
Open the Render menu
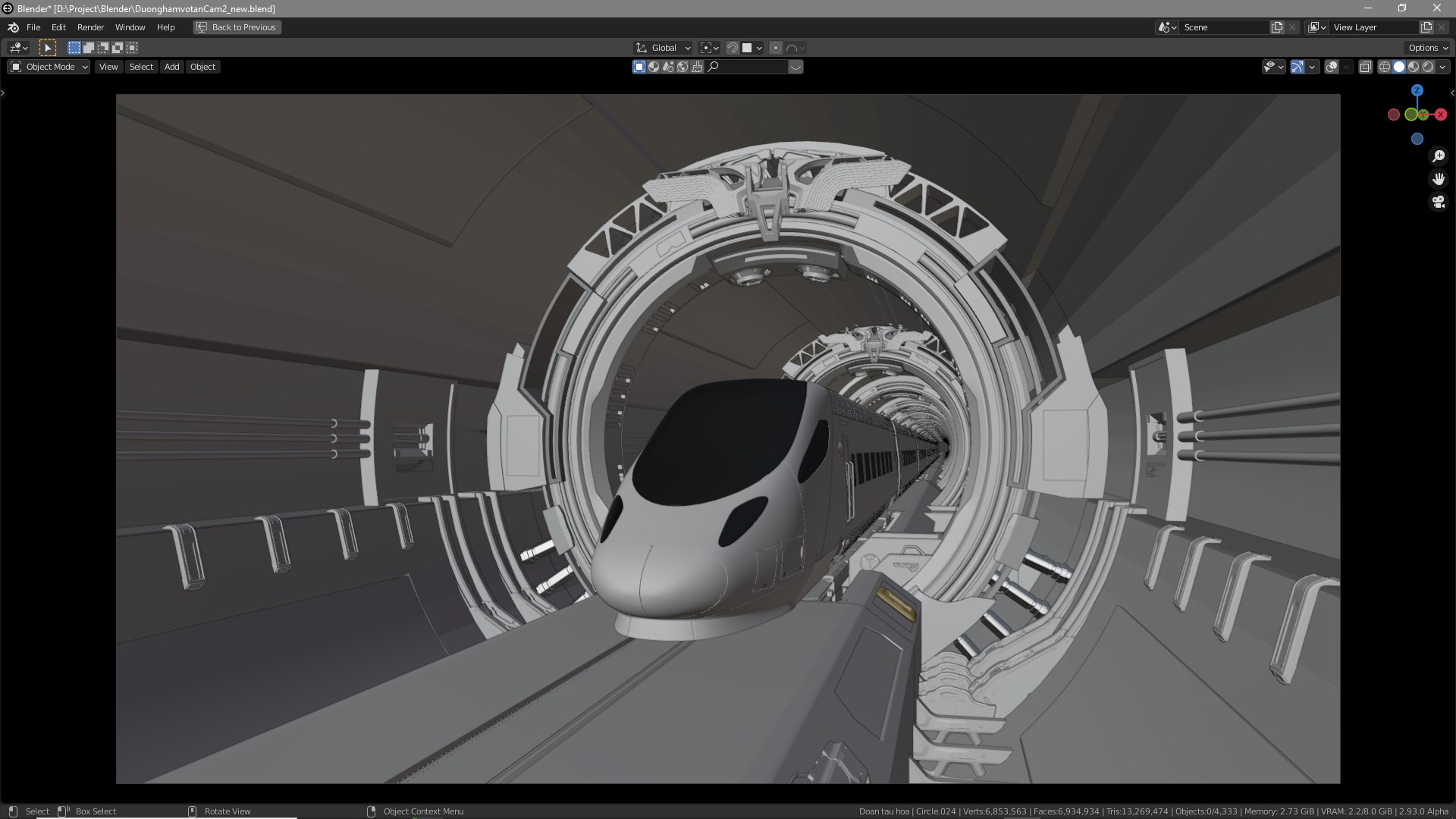click(90, 27)
